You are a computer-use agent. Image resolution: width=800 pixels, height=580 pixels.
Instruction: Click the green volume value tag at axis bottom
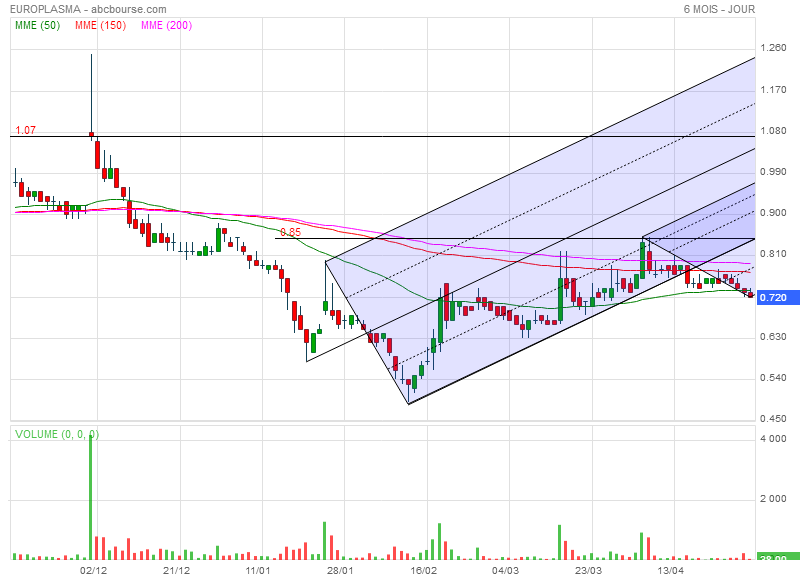[778, 557]
